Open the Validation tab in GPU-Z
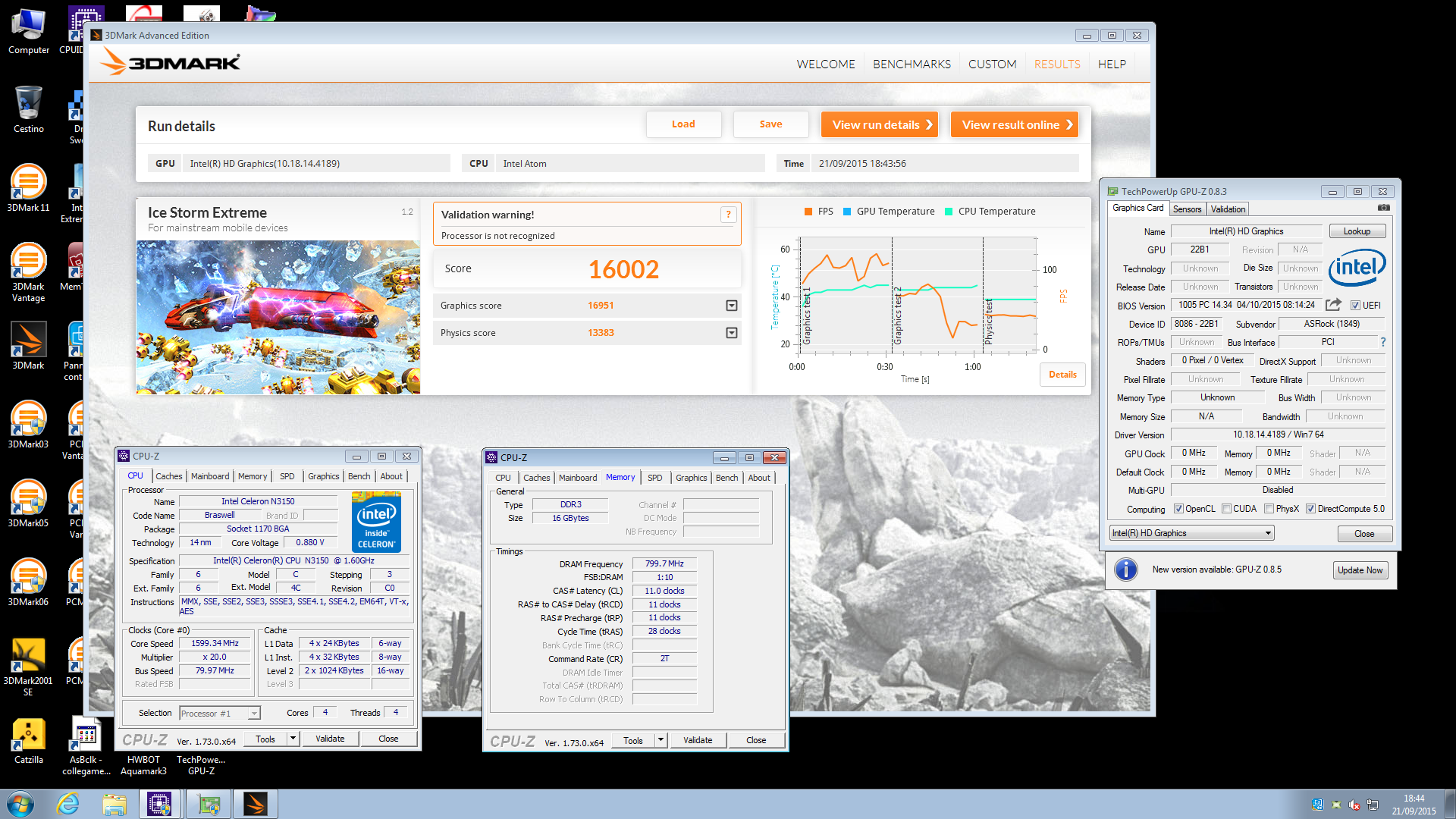The height and width of the screenshot is (819, 1456). [1228, 209]
